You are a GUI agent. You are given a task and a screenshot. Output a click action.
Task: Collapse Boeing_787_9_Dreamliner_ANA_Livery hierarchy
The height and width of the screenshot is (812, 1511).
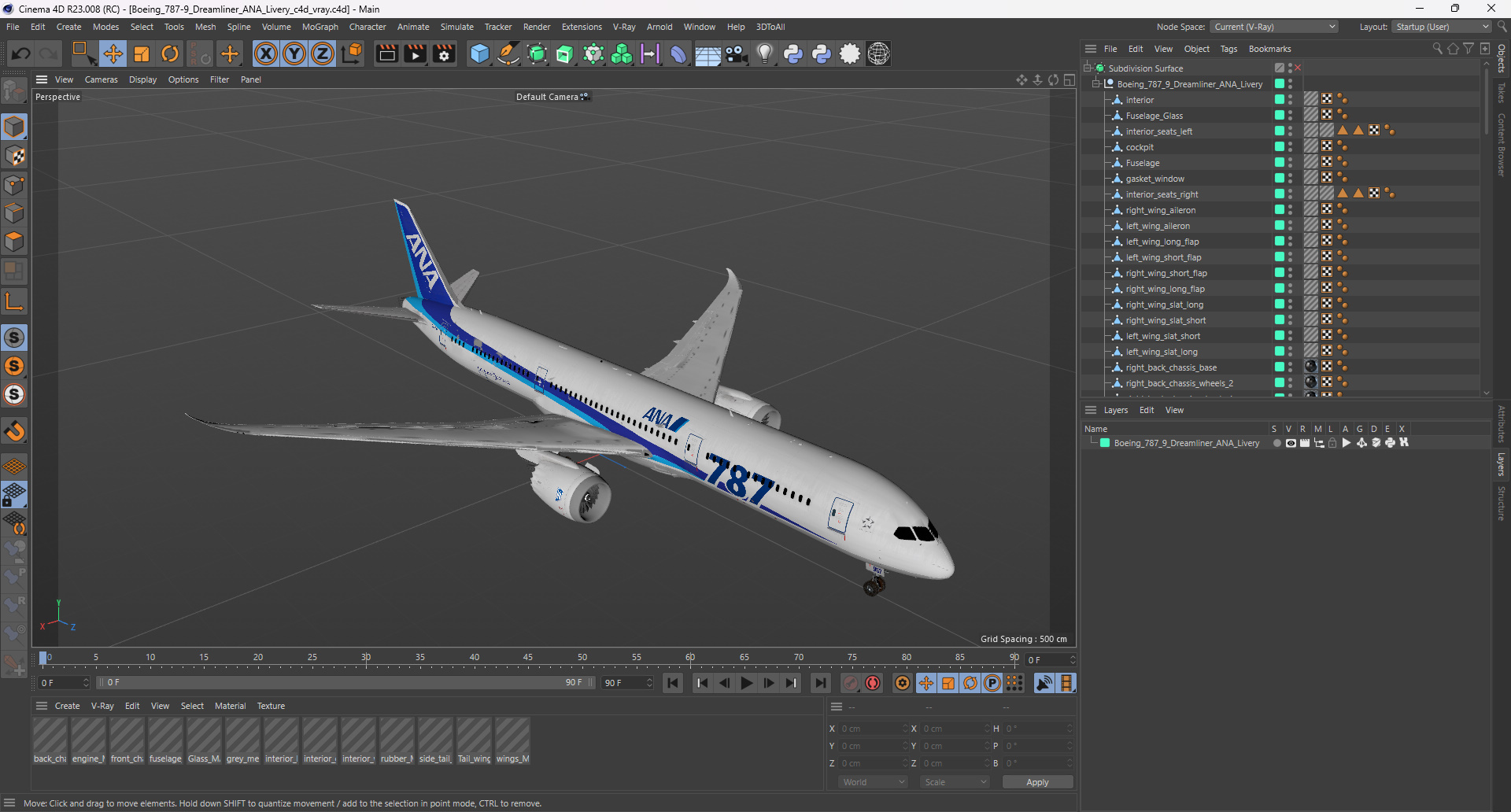click(1095, 84)
